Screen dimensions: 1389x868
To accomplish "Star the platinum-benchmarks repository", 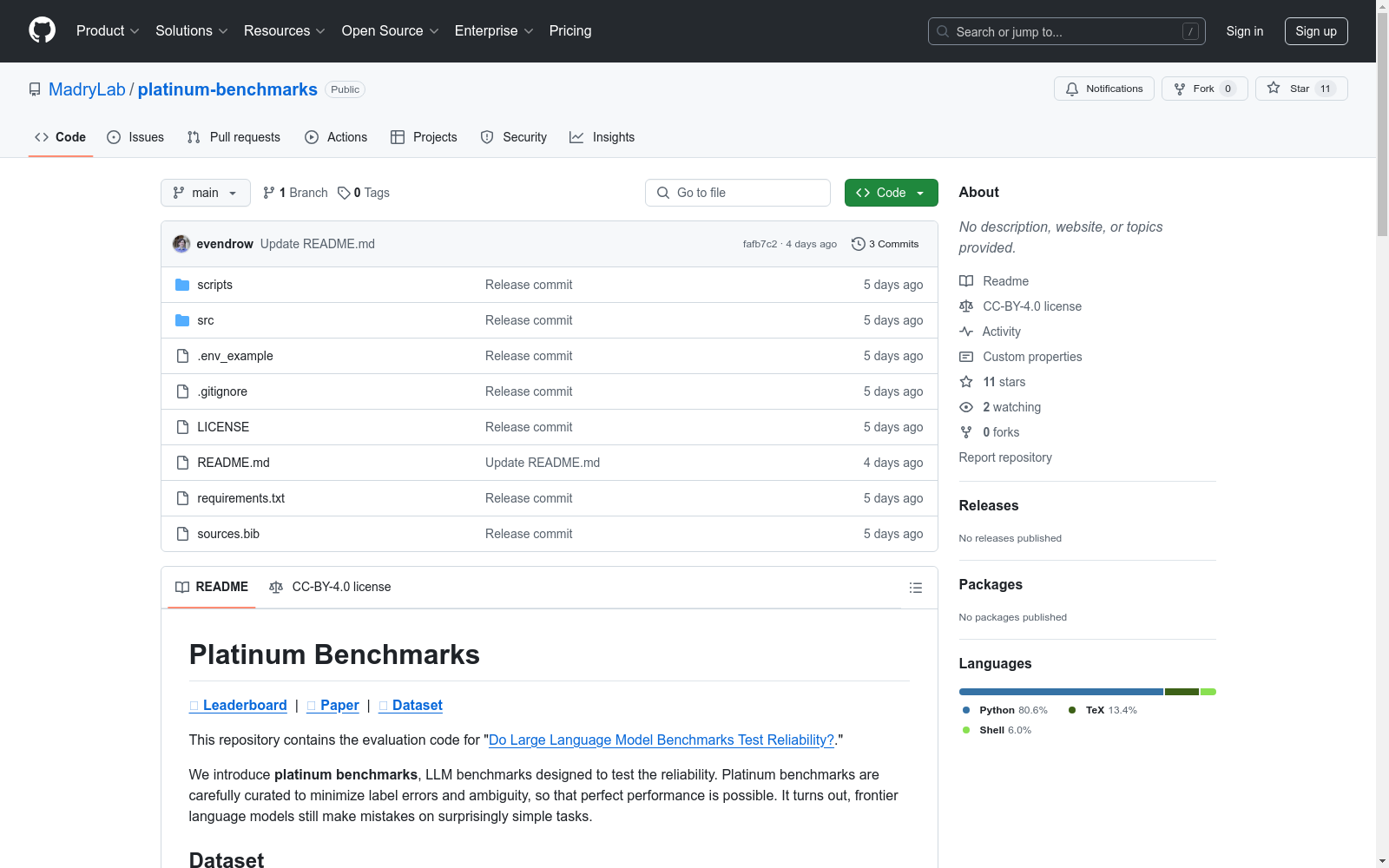I will [1301, 89].
